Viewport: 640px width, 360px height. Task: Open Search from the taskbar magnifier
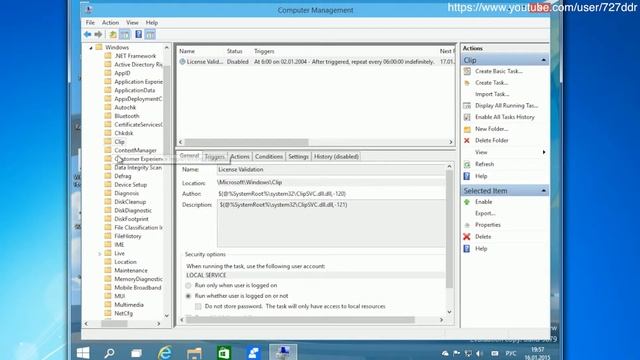click(109, 353)
